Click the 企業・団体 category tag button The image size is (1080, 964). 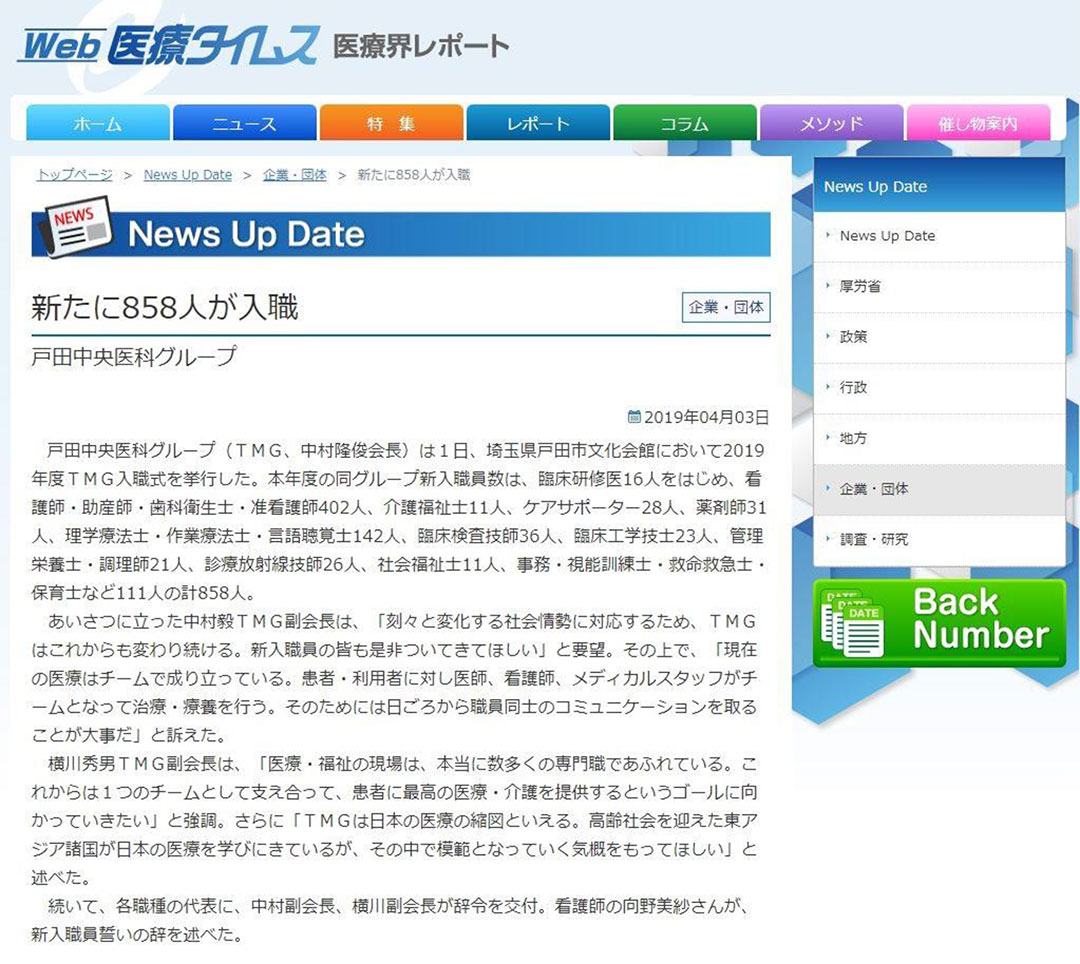pos(726,307)
